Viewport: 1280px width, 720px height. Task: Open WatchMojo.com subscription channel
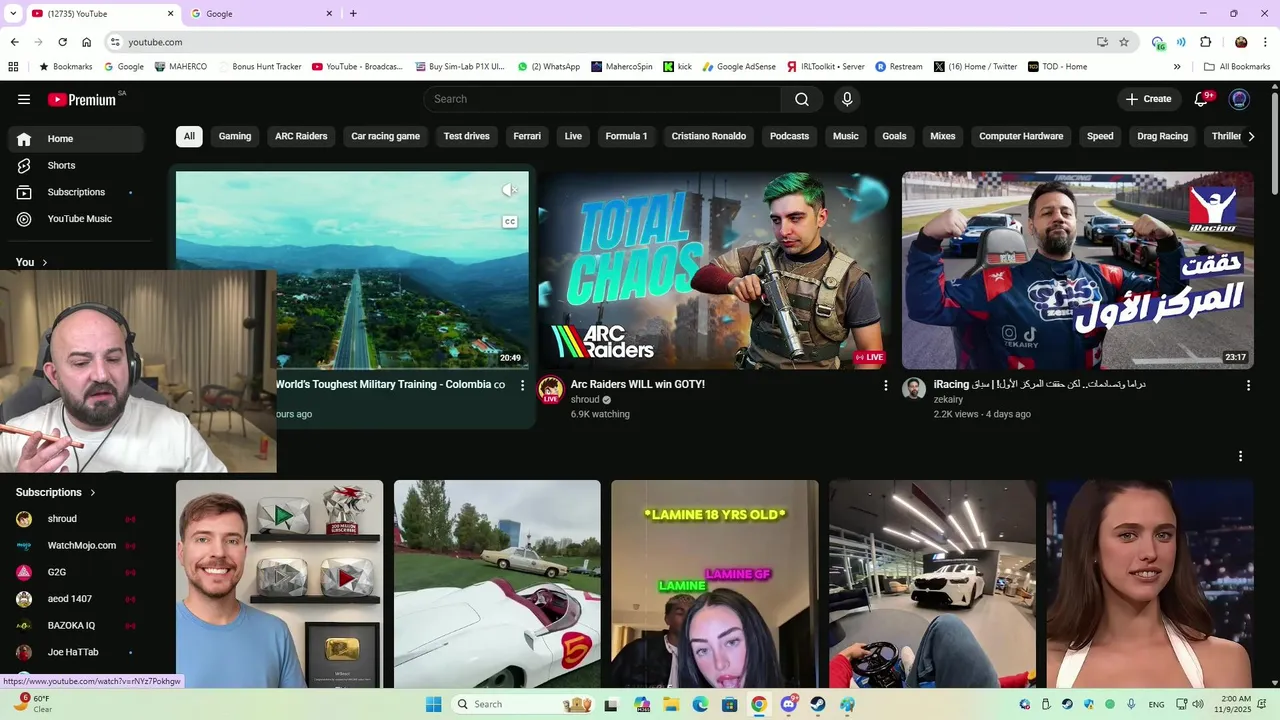(x=76, y=546)
